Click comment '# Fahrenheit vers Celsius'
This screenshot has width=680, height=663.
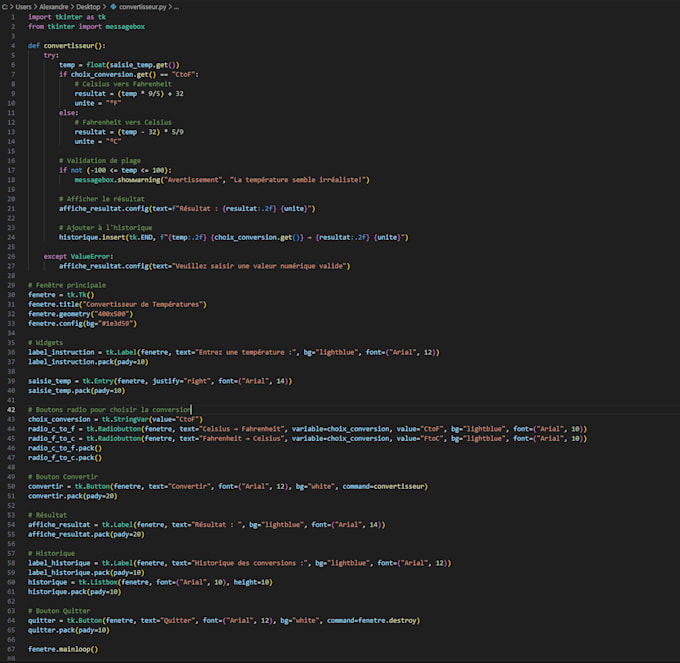[x=123, y=122]
